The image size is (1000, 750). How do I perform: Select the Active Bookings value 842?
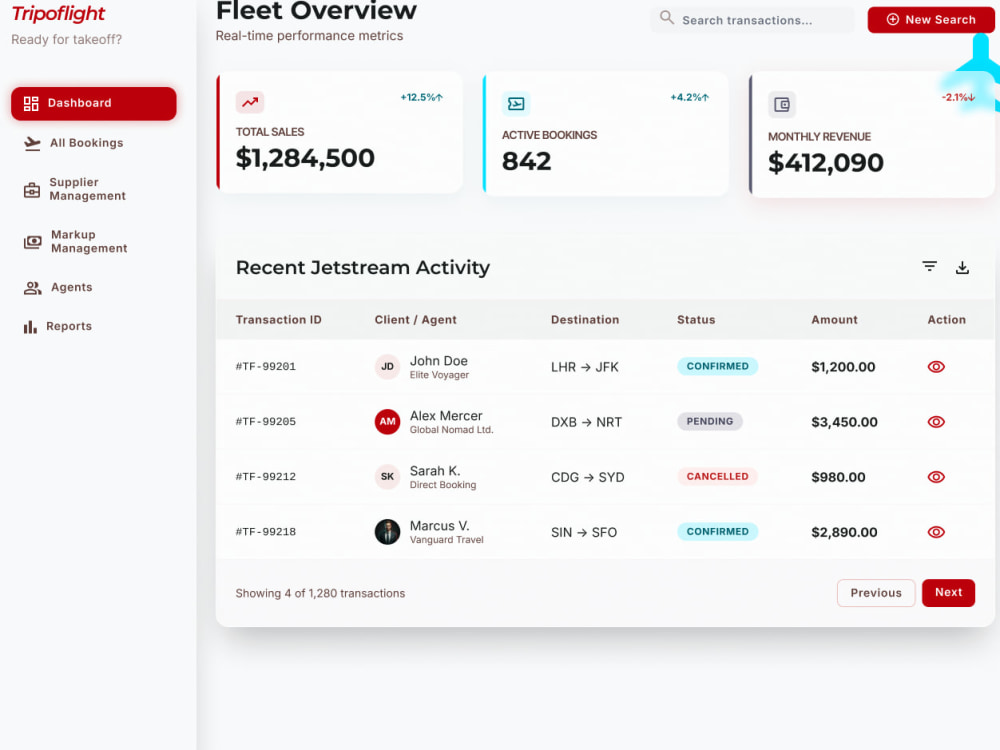[527, 161]
